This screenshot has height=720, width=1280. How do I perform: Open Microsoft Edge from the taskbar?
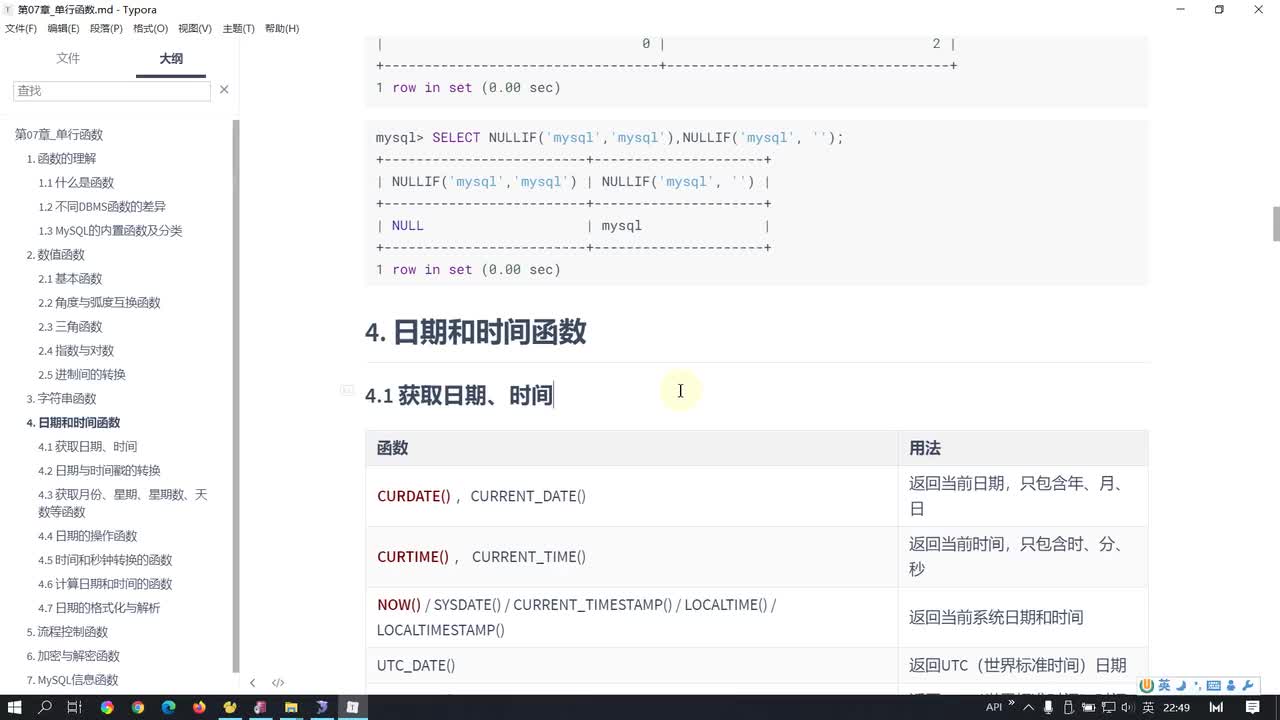(x=168, y=707)
